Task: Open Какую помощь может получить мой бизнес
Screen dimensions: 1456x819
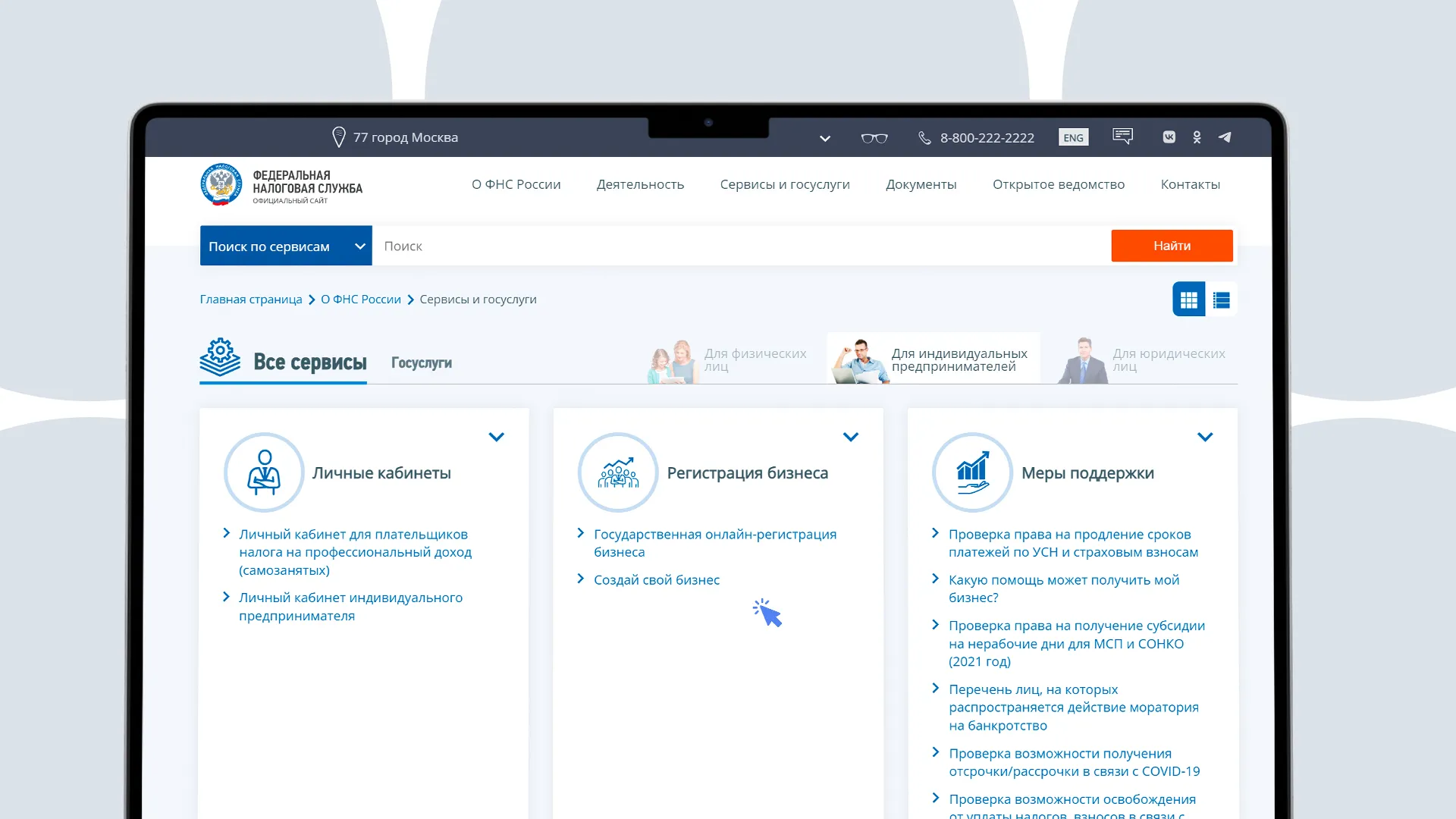Action: tap(1064, 588)
